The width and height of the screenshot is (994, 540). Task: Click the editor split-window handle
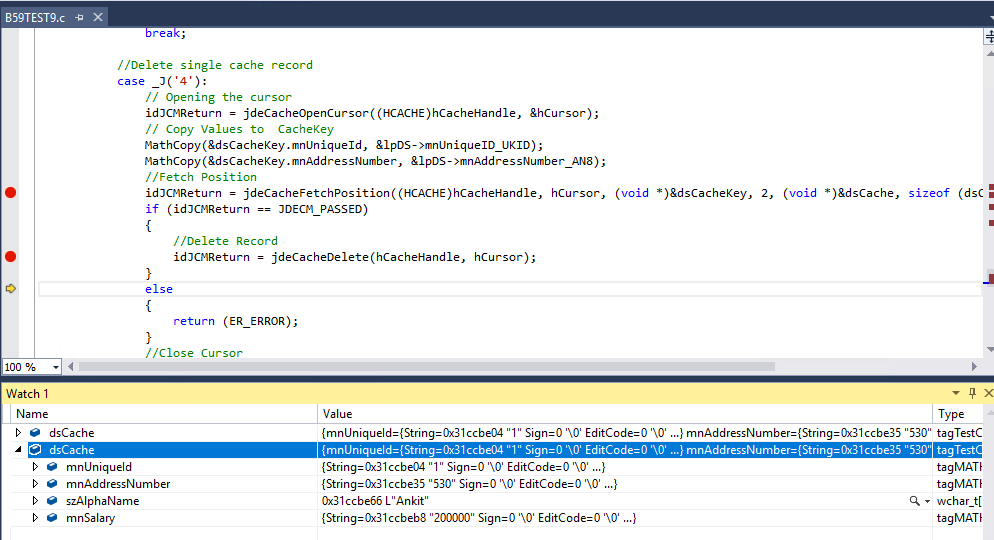pos(990,37)
